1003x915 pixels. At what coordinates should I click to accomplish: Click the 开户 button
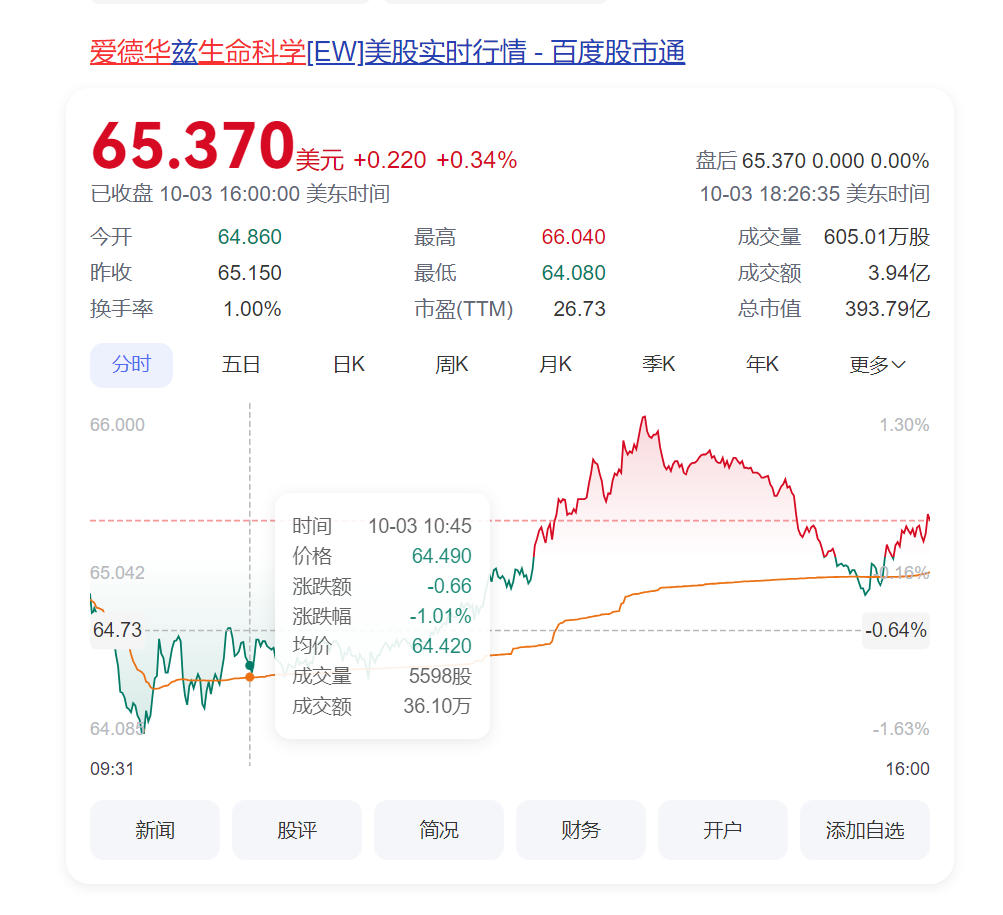723,830
